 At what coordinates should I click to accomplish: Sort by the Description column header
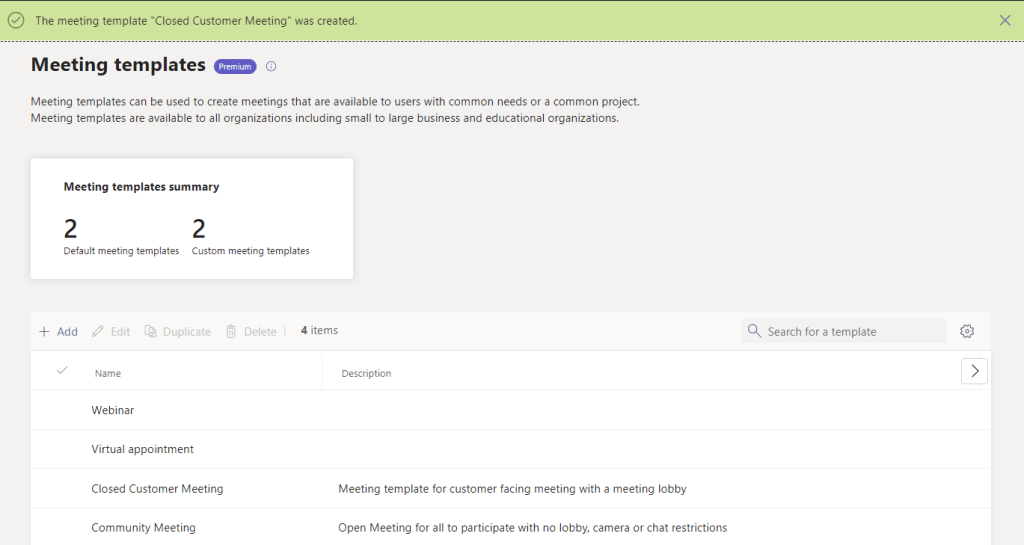(366, 374)
